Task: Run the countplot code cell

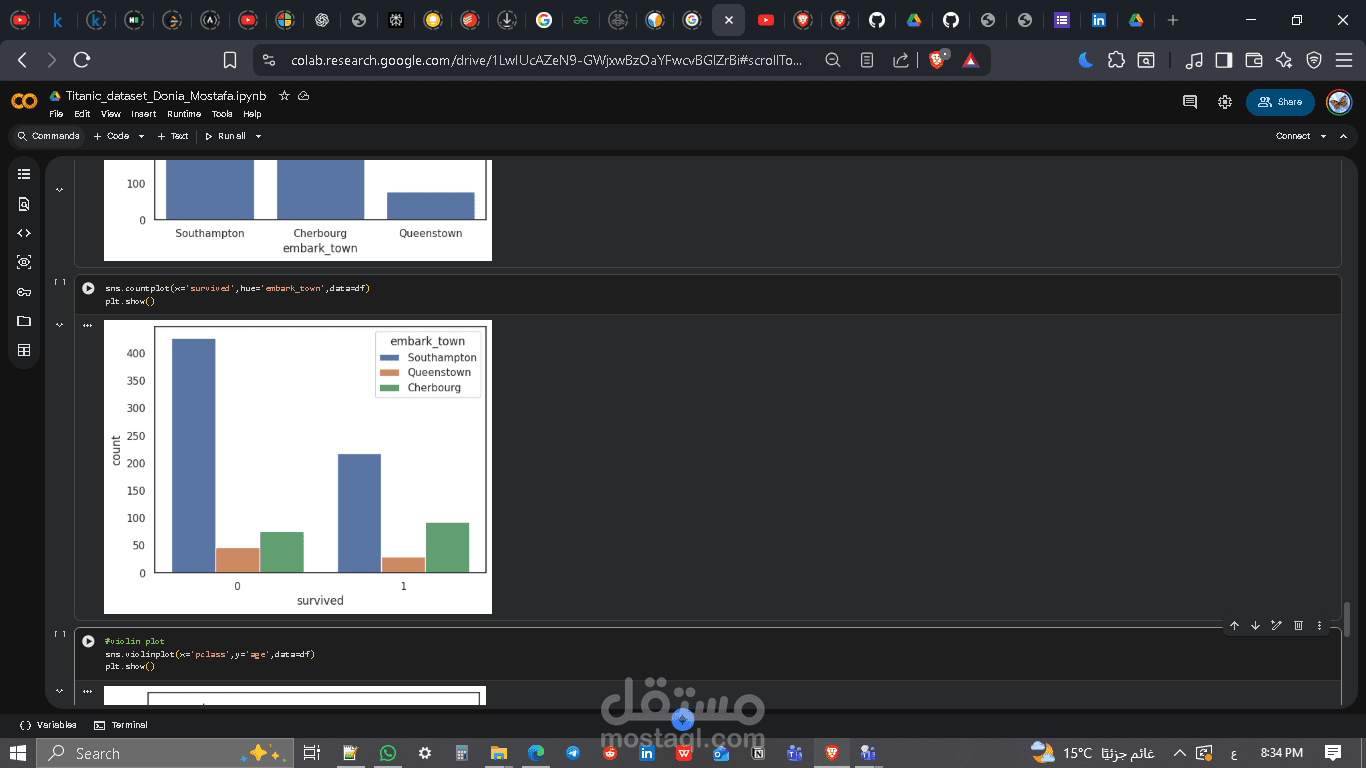Action: pos(88,288)
